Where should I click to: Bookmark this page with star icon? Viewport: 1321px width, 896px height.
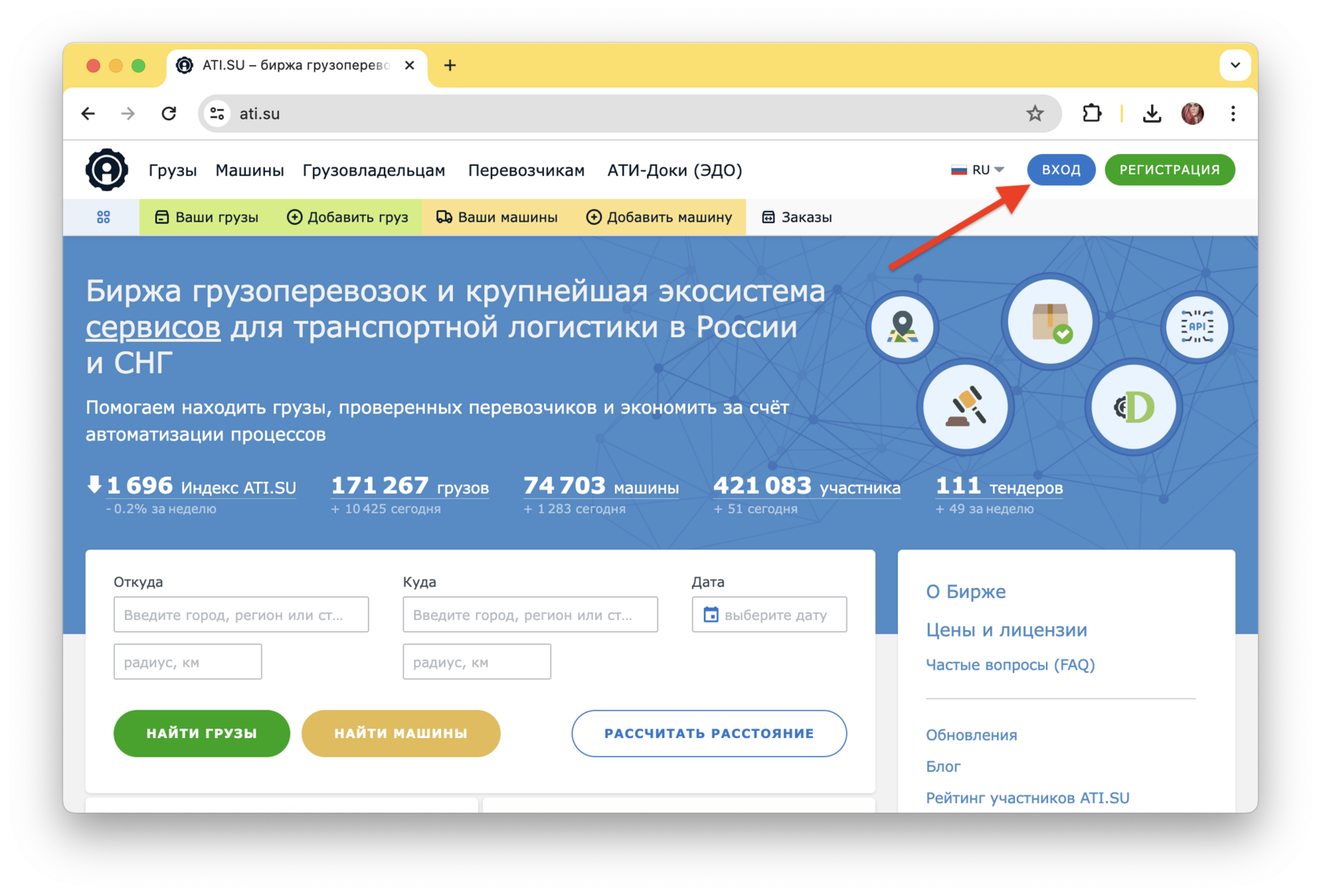1035,114
